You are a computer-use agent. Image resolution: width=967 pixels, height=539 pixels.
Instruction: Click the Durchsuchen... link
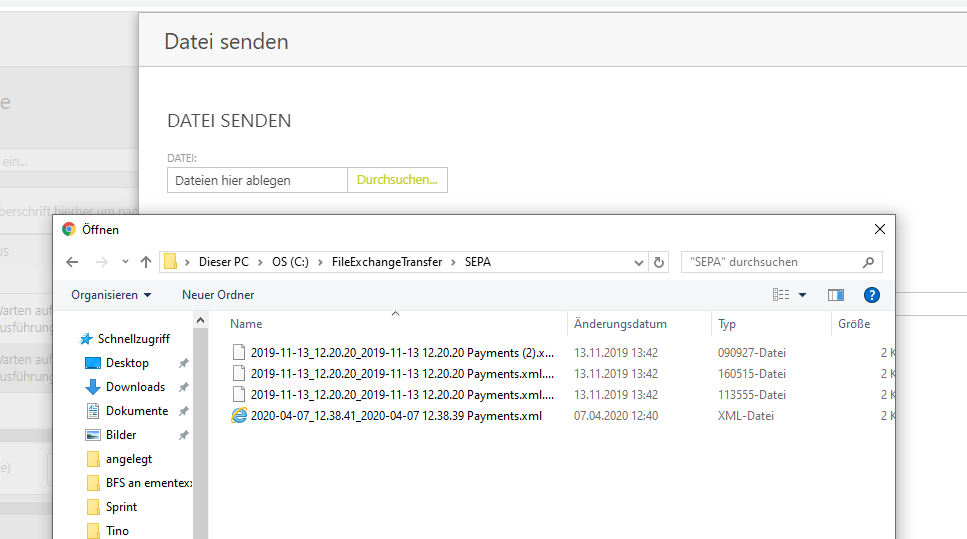397,180
